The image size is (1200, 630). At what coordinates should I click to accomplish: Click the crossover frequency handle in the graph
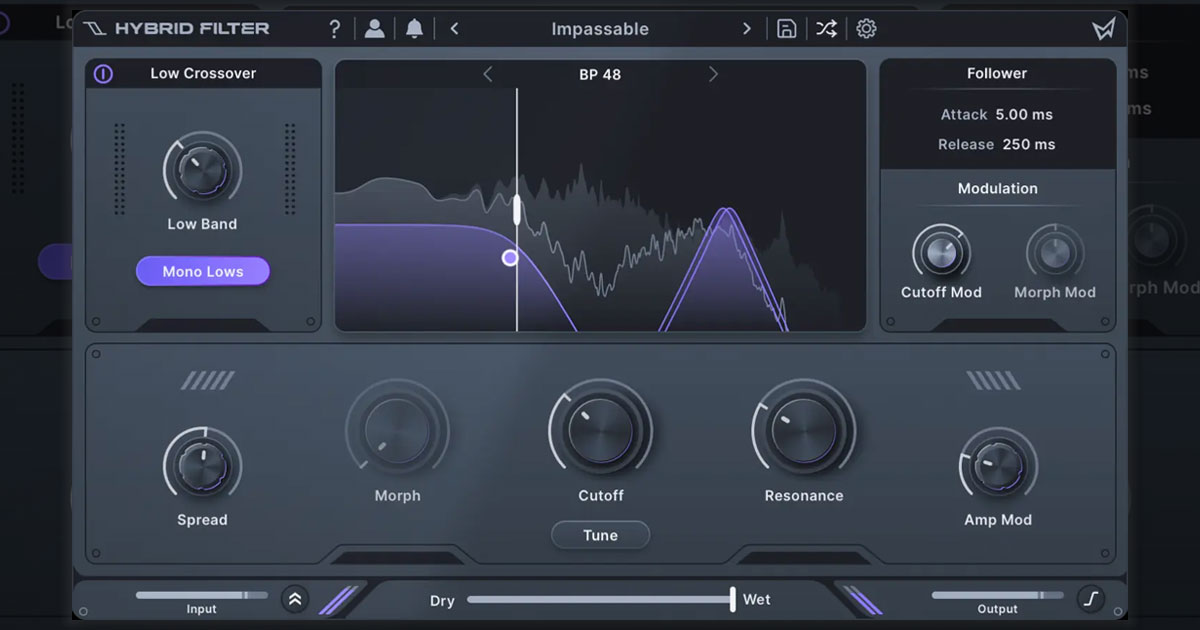pyautogui.click(x=517, y=210)
